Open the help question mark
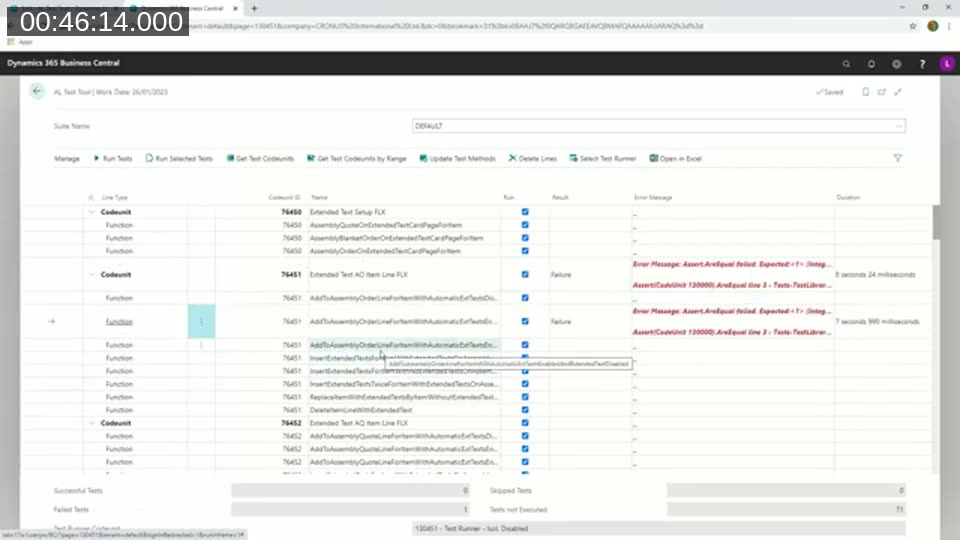Screen dimensions: 960x540 (x=922, y=64)
